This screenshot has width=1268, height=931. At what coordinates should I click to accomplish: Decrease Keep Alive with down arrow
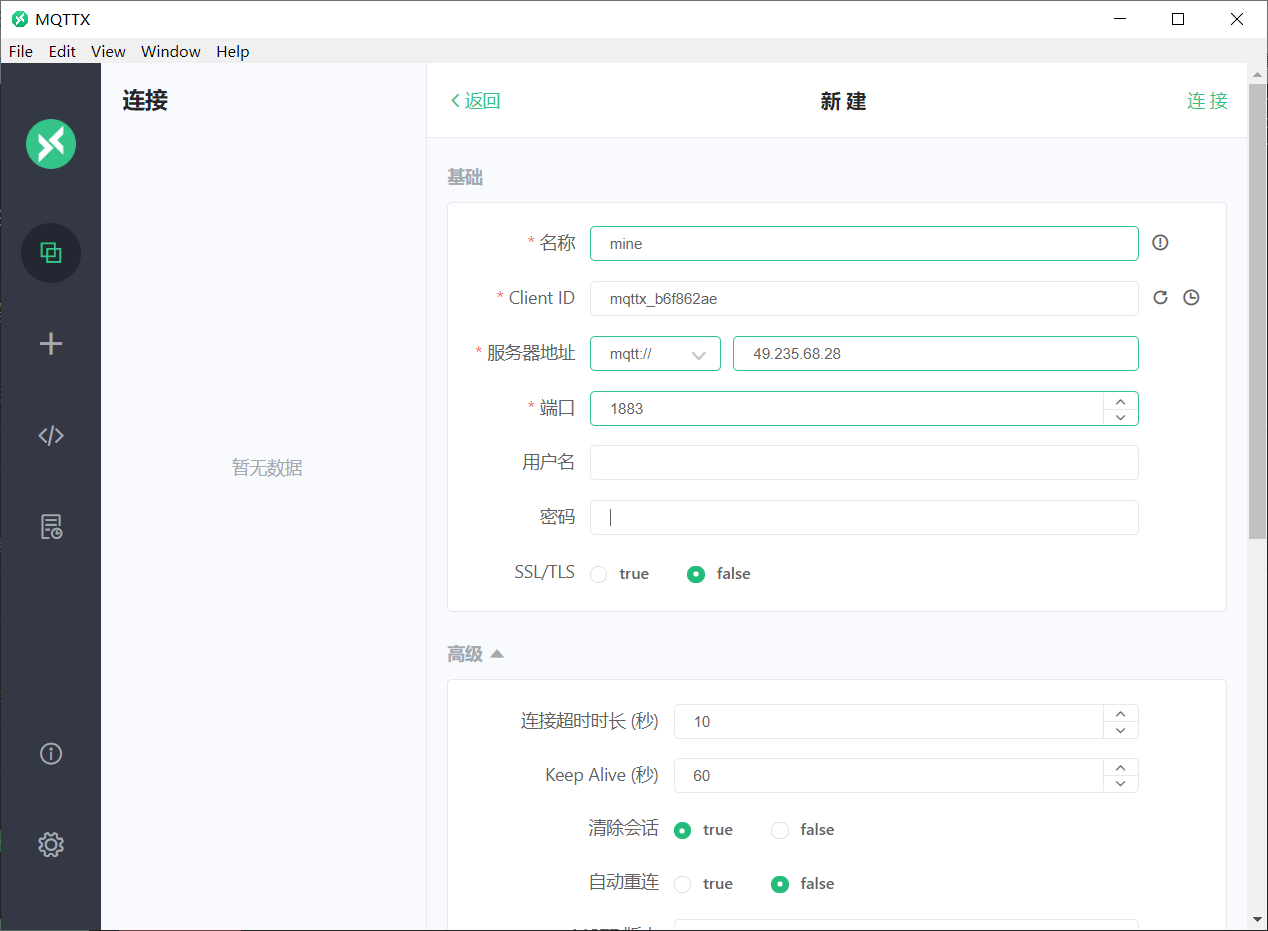(1121, 784)
